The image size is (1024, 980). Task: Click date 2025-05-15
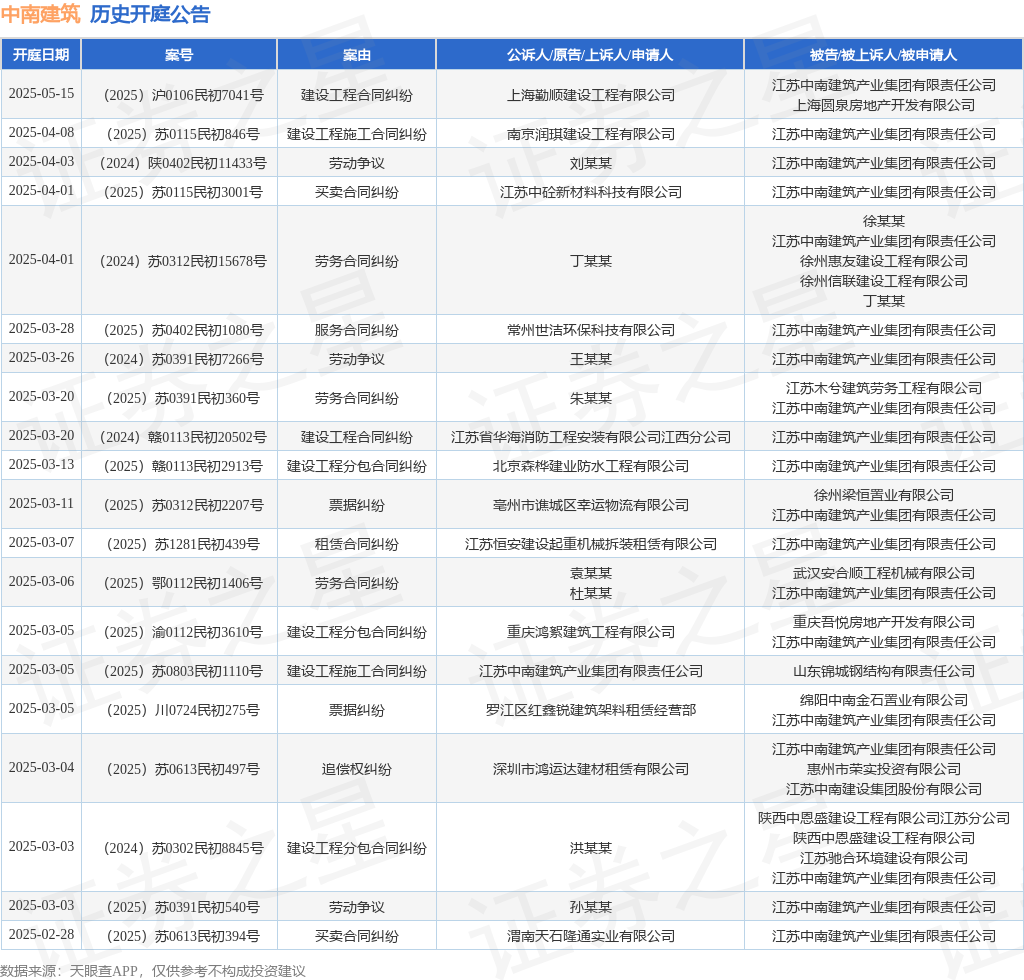click(41, 93)
